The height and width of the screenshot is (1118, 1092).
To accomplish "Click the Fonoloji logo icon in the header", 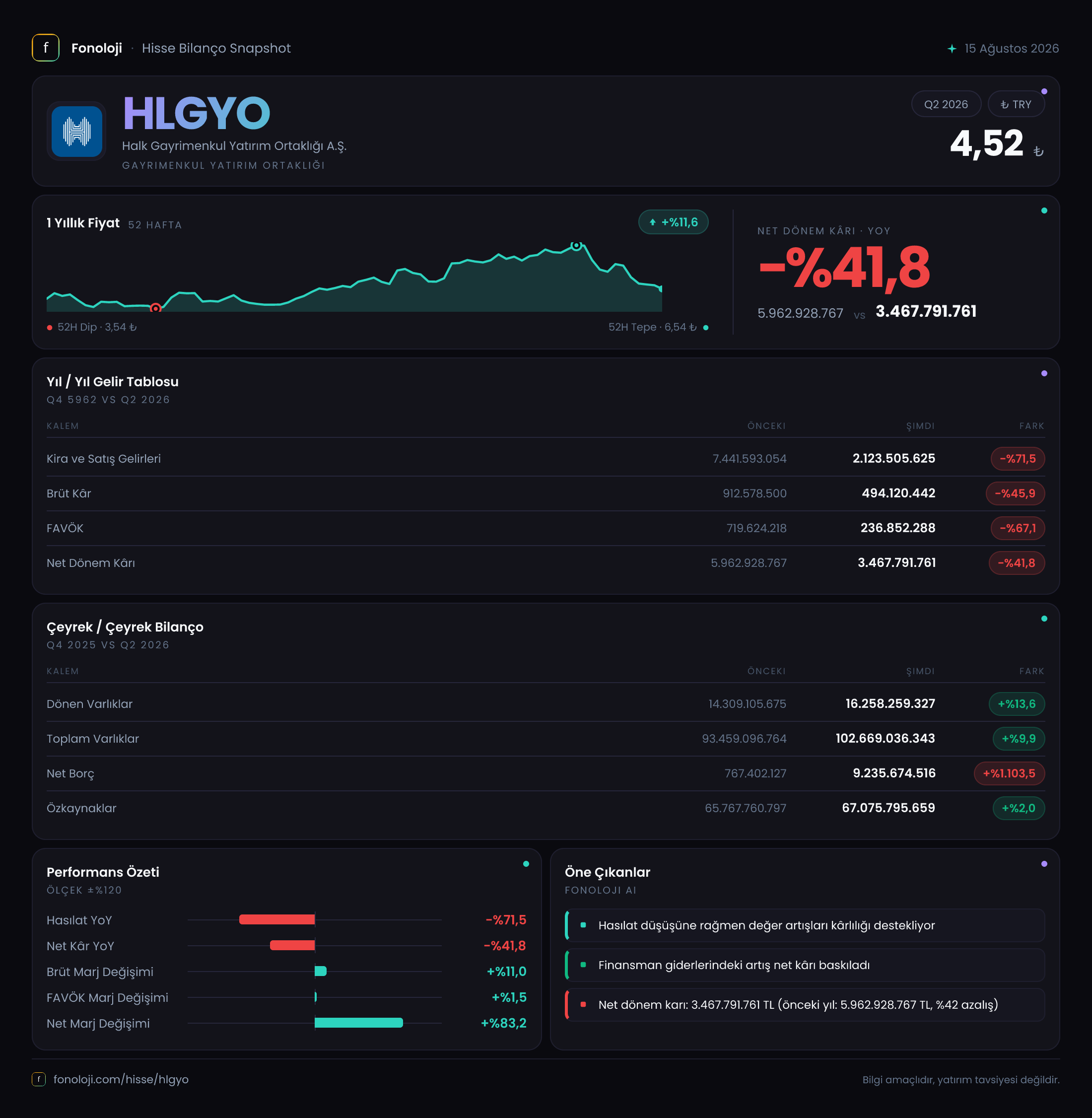I will [45, 48].
